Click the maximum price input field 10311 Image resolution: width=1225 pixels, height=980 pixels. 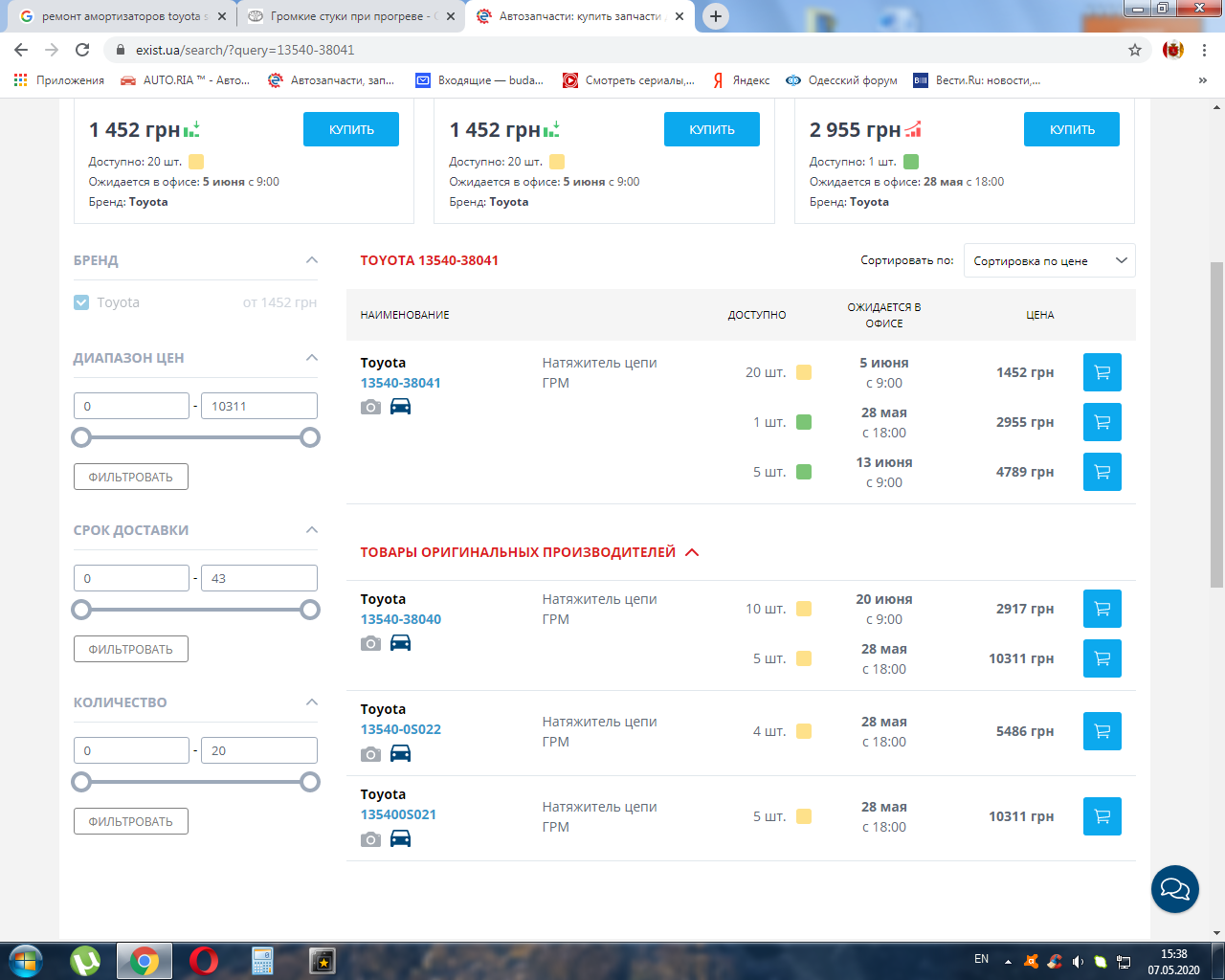click(x=258, y=406)
